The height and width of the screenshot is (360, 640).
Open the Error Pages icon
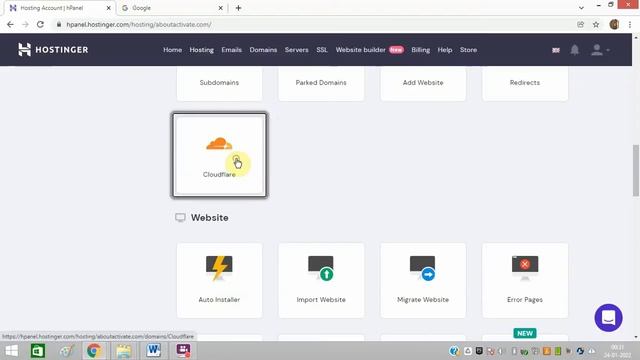tap(525, 268)
